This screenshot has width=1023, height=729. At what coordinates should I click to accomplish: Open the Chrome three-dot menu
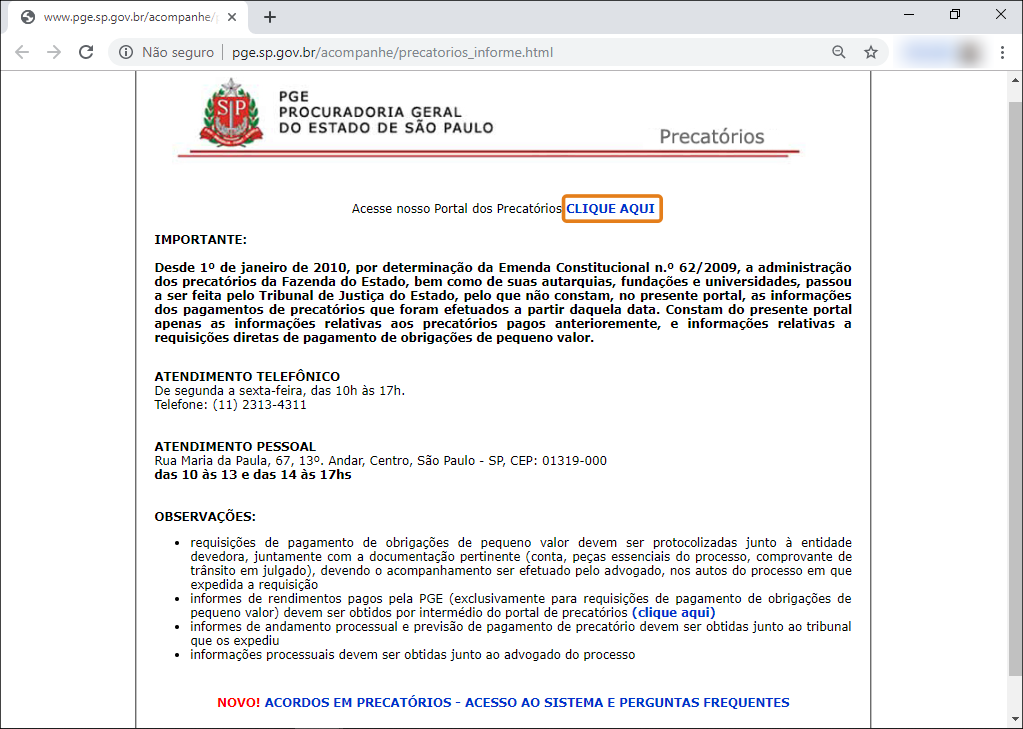point(1003,52)
